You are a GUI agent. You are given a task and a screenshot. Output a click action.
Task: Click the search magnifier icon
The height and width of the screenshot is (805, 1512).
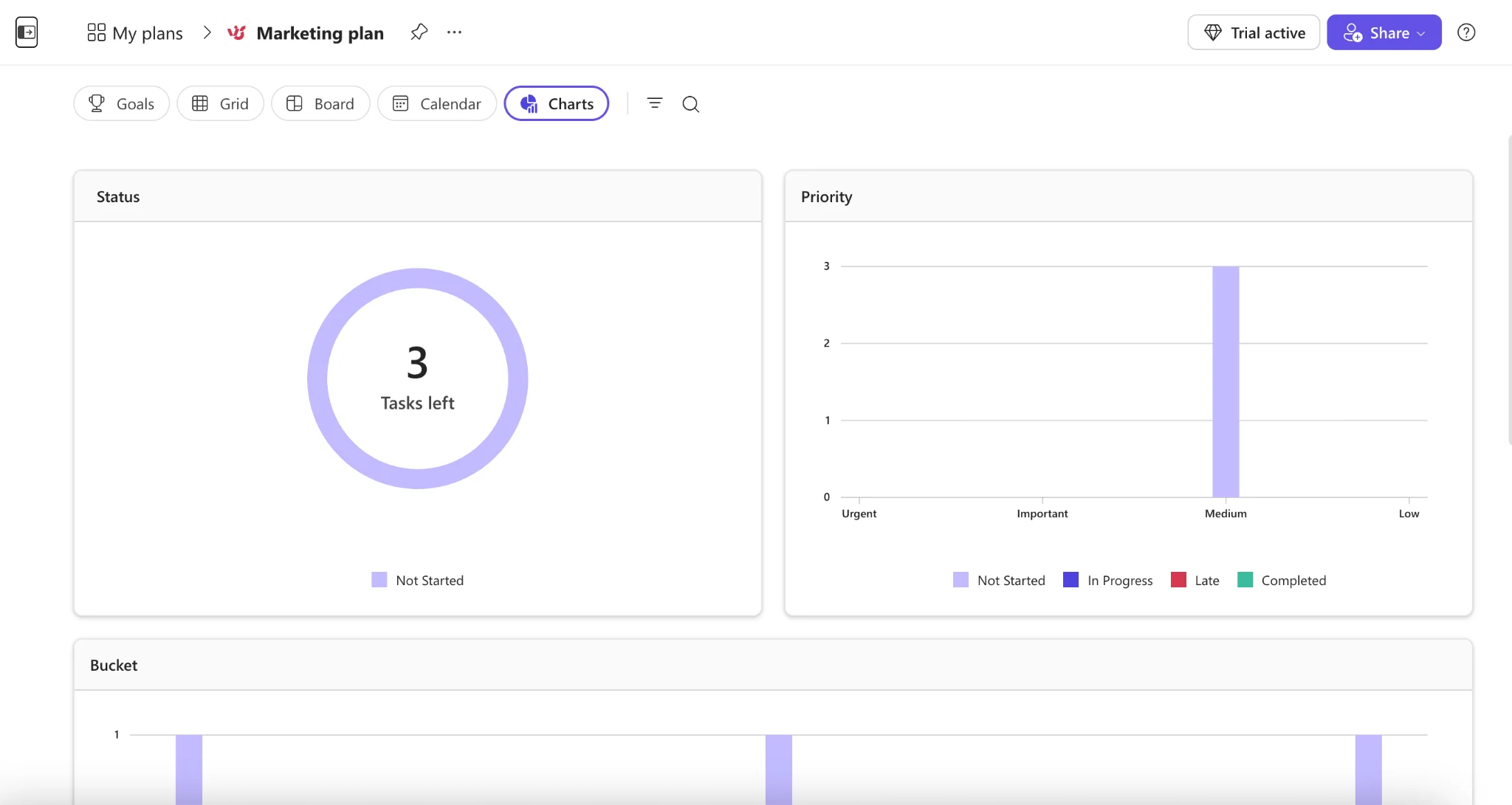pyautogui.click(x=690, y=104)
